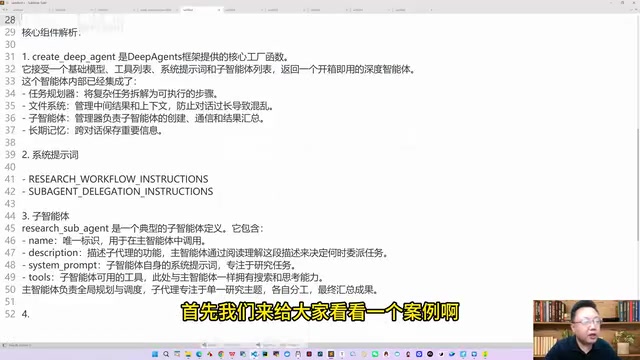640x360 pixels.
Task: Click the heading '3. 子智能体'
Action: point(46,216)
